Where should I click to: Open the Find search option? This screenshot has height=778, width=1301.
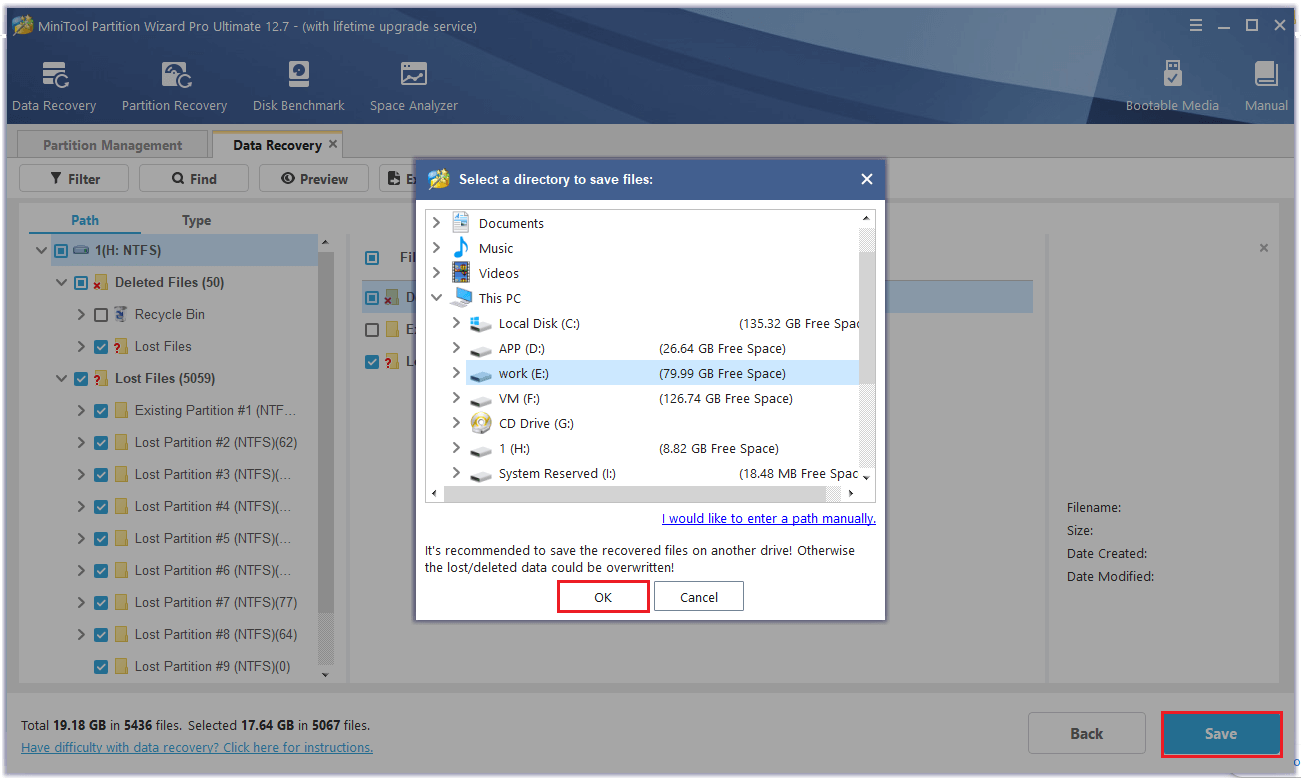point(194,178)
